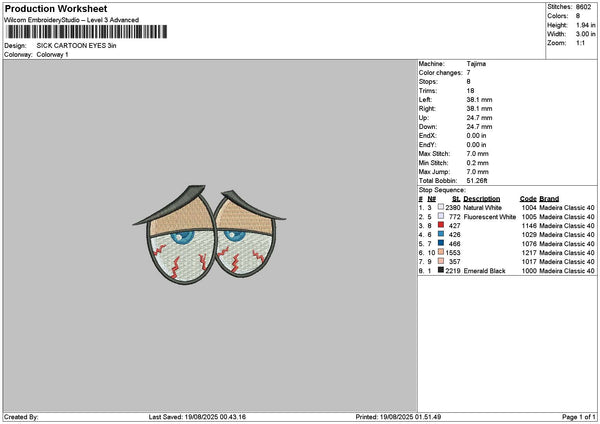The image size is (600, 424).
Task: Click the Fluorescent White thread swatch
Action: (x=441, y=216)
